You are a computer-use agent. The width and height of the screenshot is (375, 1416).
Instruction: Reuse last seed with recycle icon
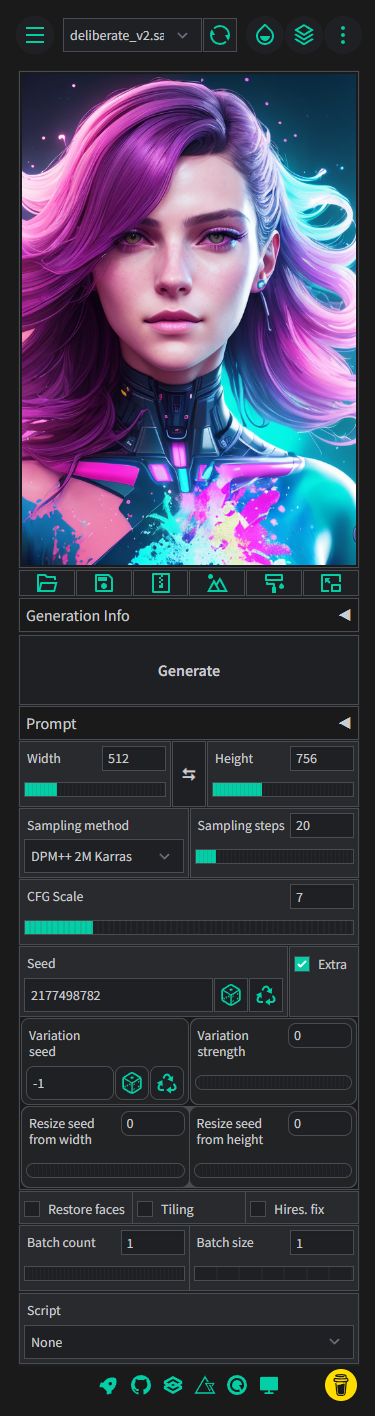(266, 995)
